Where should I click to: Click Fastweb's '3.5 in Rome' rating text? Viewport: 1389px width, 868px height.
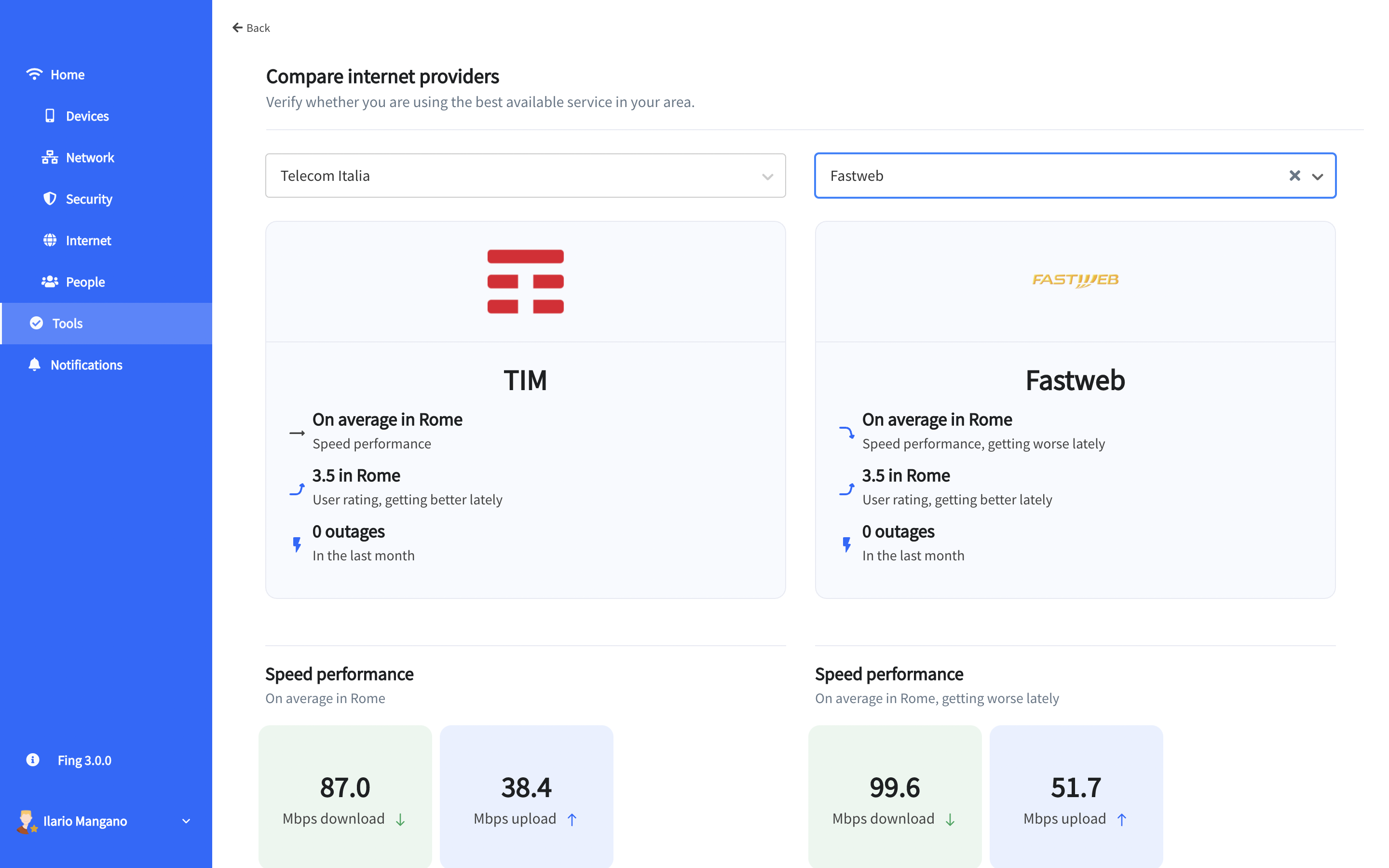[x=906, y=475]
